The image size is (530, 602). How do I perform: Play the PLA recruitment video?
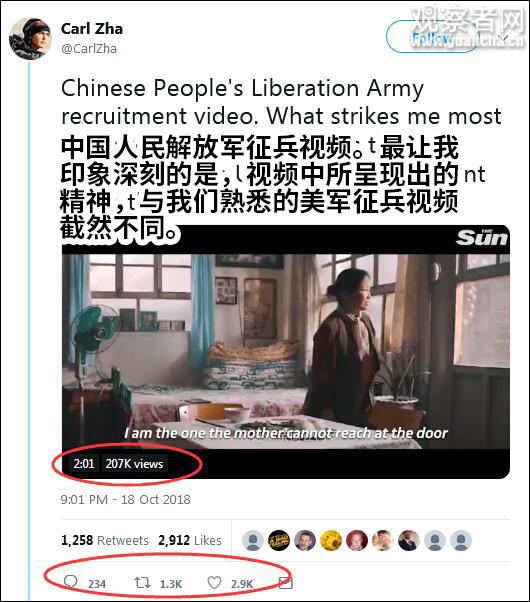(286, 351)
